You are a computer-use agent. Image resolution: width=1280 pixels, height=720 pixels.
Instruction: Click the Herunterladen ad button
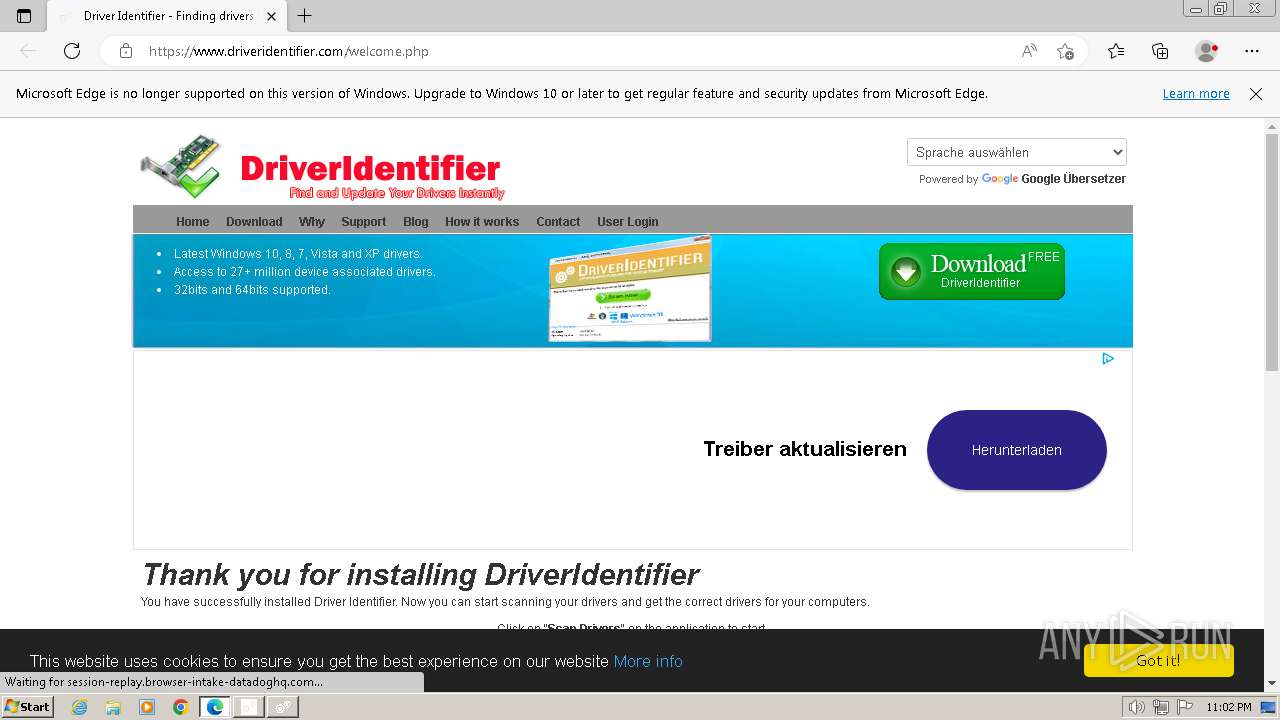pos(1017,450)
